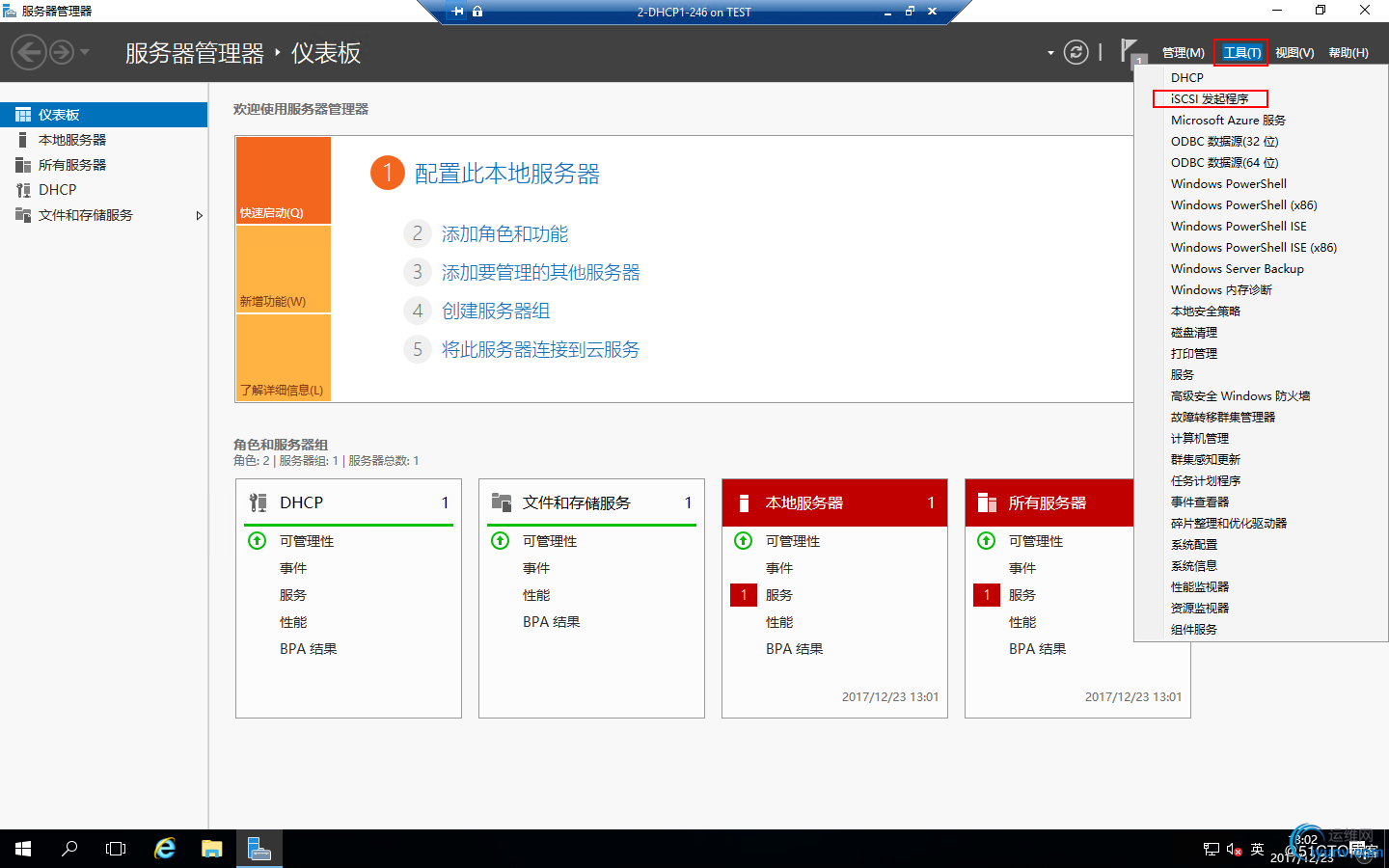This screenshot has height=868, width=1389.
Task: Click the lock icon on VM connection bar
Action: tap(477, 12)
